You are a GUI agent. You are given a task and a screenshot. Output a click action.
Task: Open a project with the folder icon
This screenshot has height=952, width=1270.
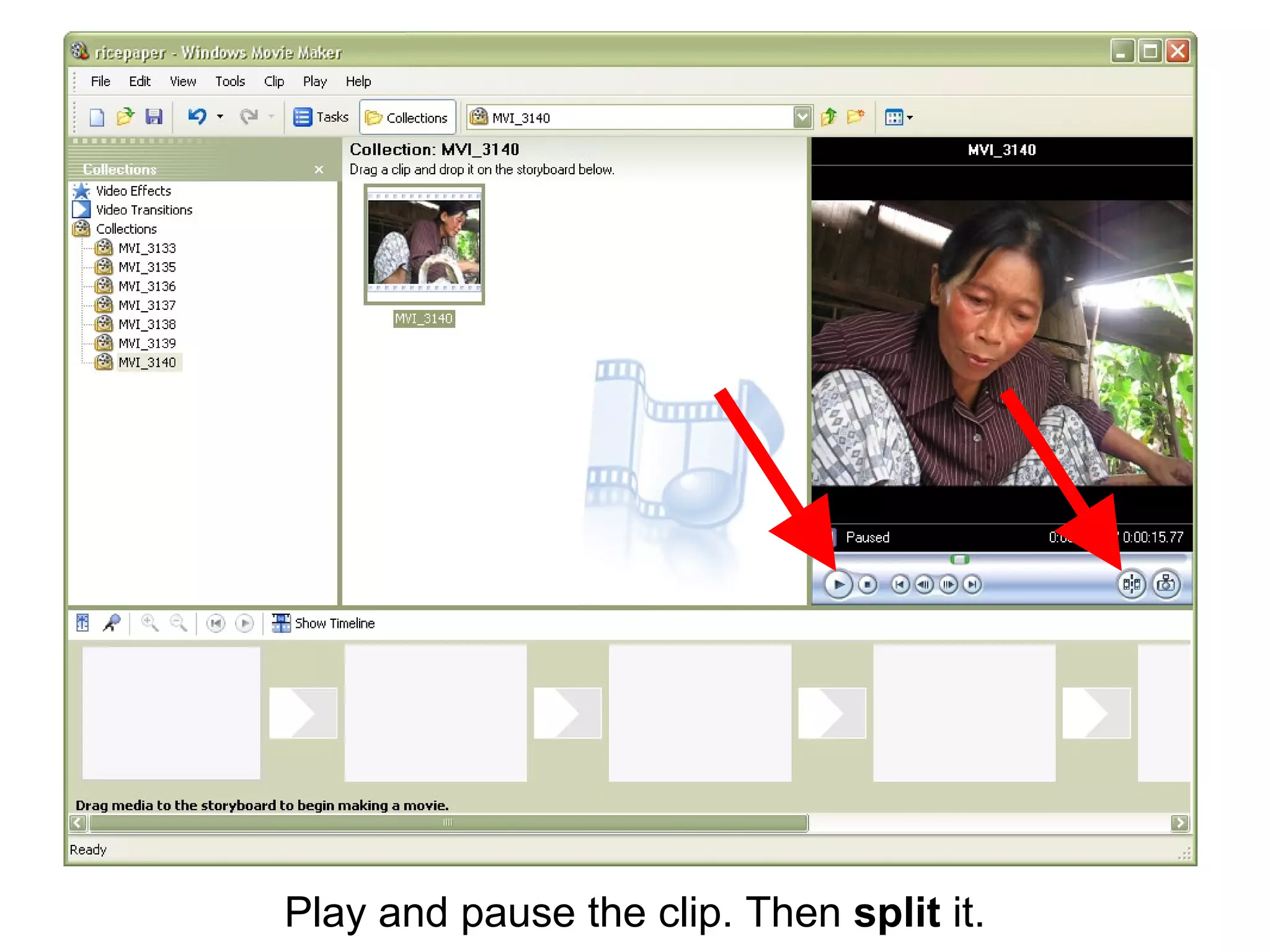(x=125, y=117)
